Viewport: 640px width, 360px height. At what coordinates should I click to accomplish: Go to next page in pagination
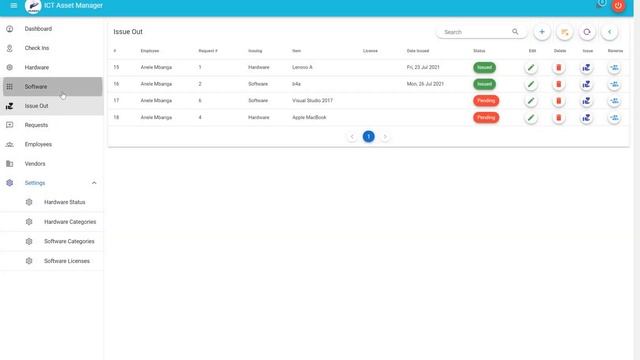click(x=385, y=137)
